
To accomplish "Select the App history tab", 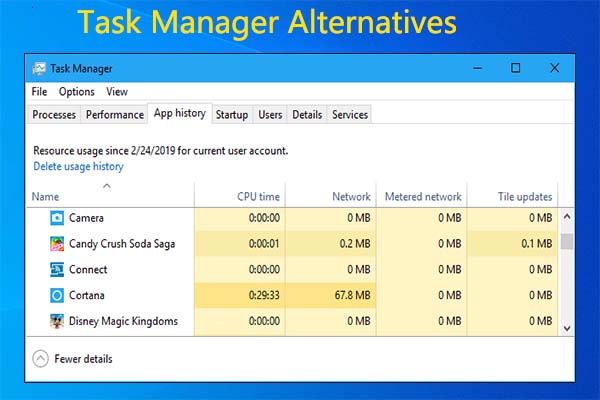I will pos(180,113).
